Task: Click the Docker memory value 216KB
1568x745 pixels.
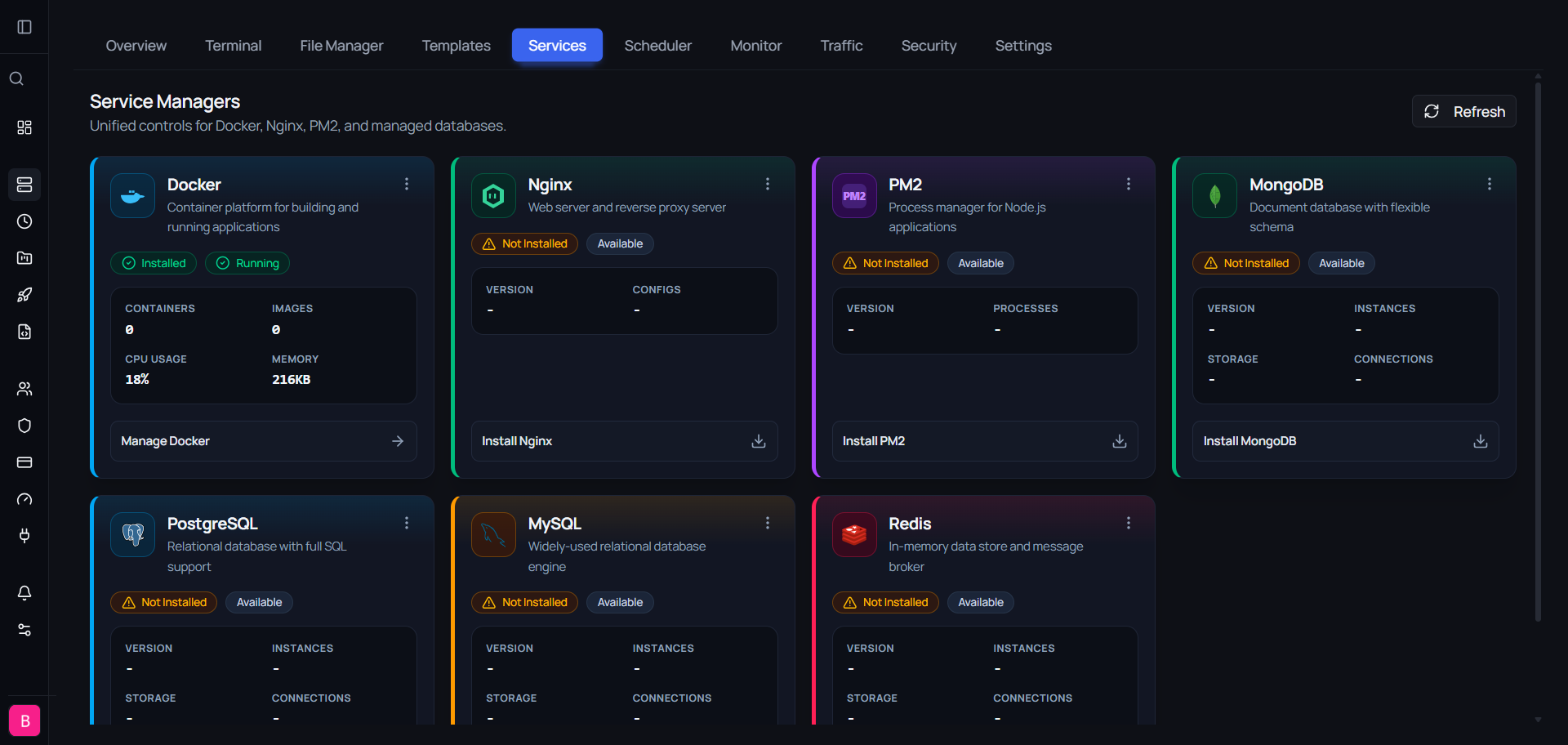Action: (x=292, y=379)
